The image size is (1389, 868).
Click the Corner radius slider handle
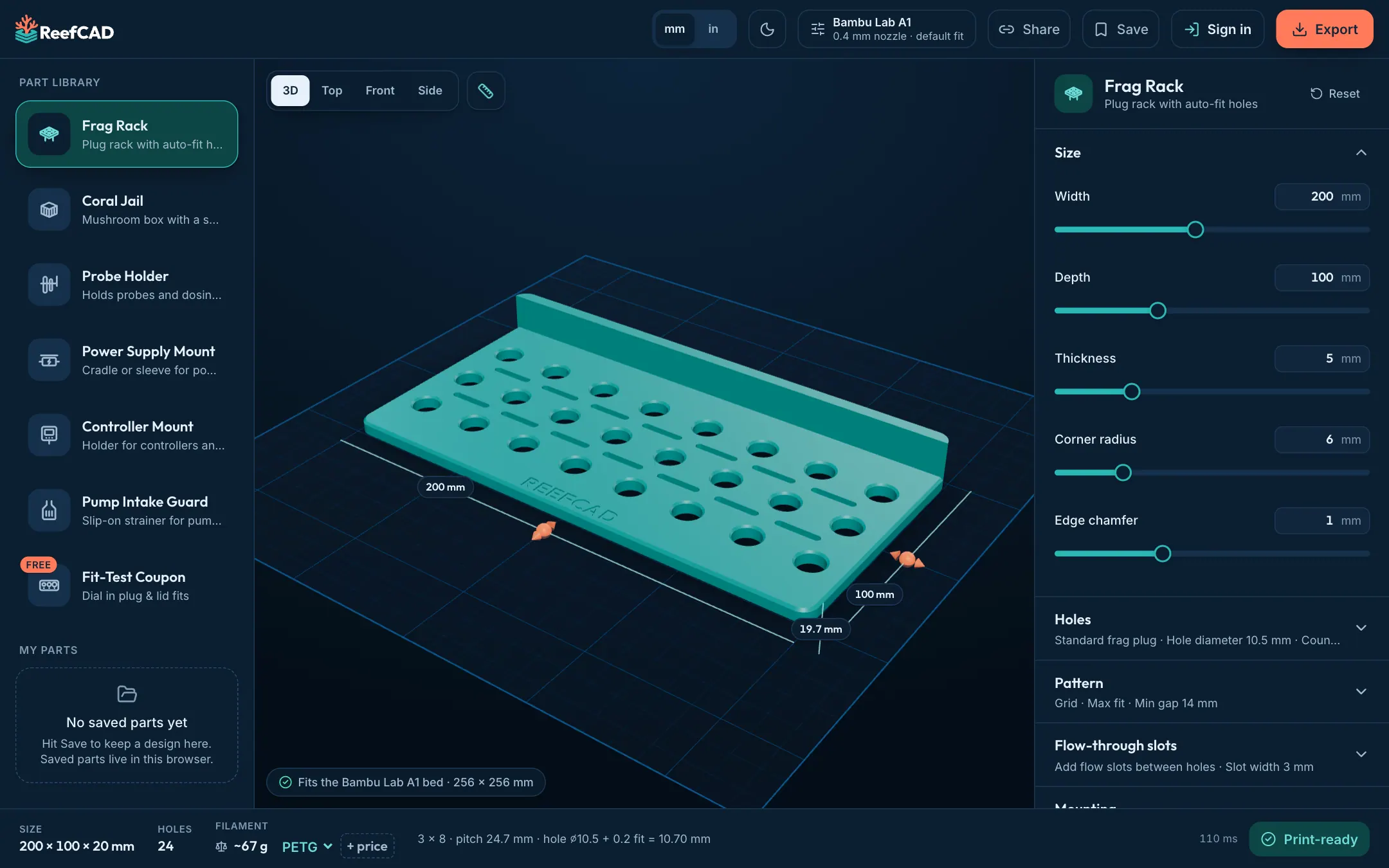(x=1123, y=473)
